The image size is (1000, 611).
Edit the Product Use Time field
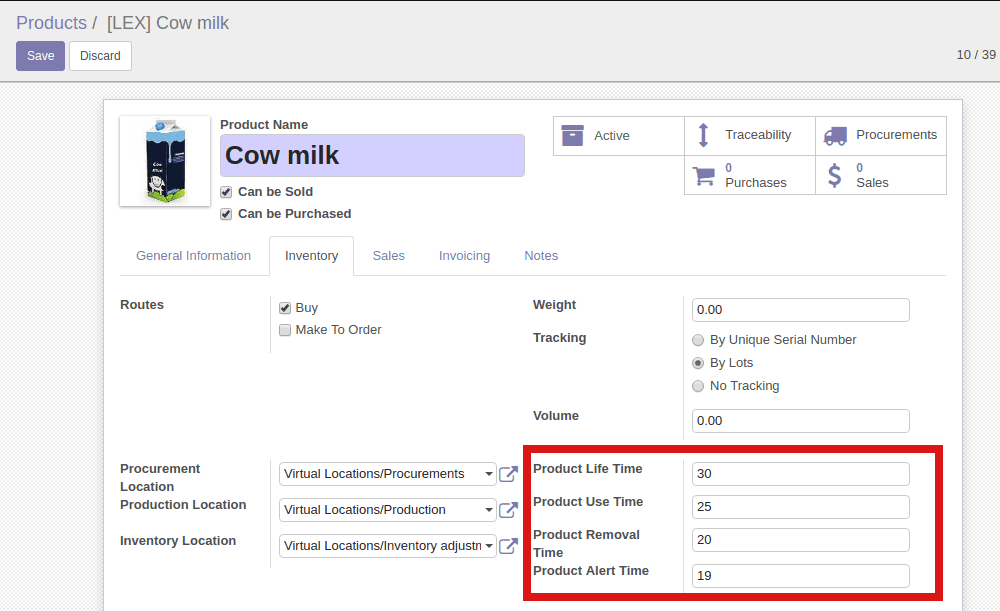(x=800, y=507)
